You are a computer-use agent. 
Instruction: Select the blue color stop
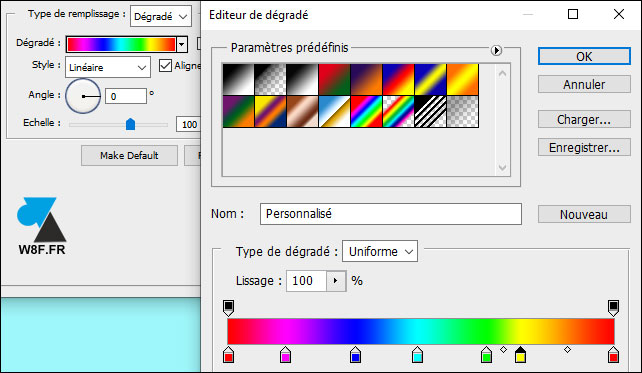tap(355, 355)
